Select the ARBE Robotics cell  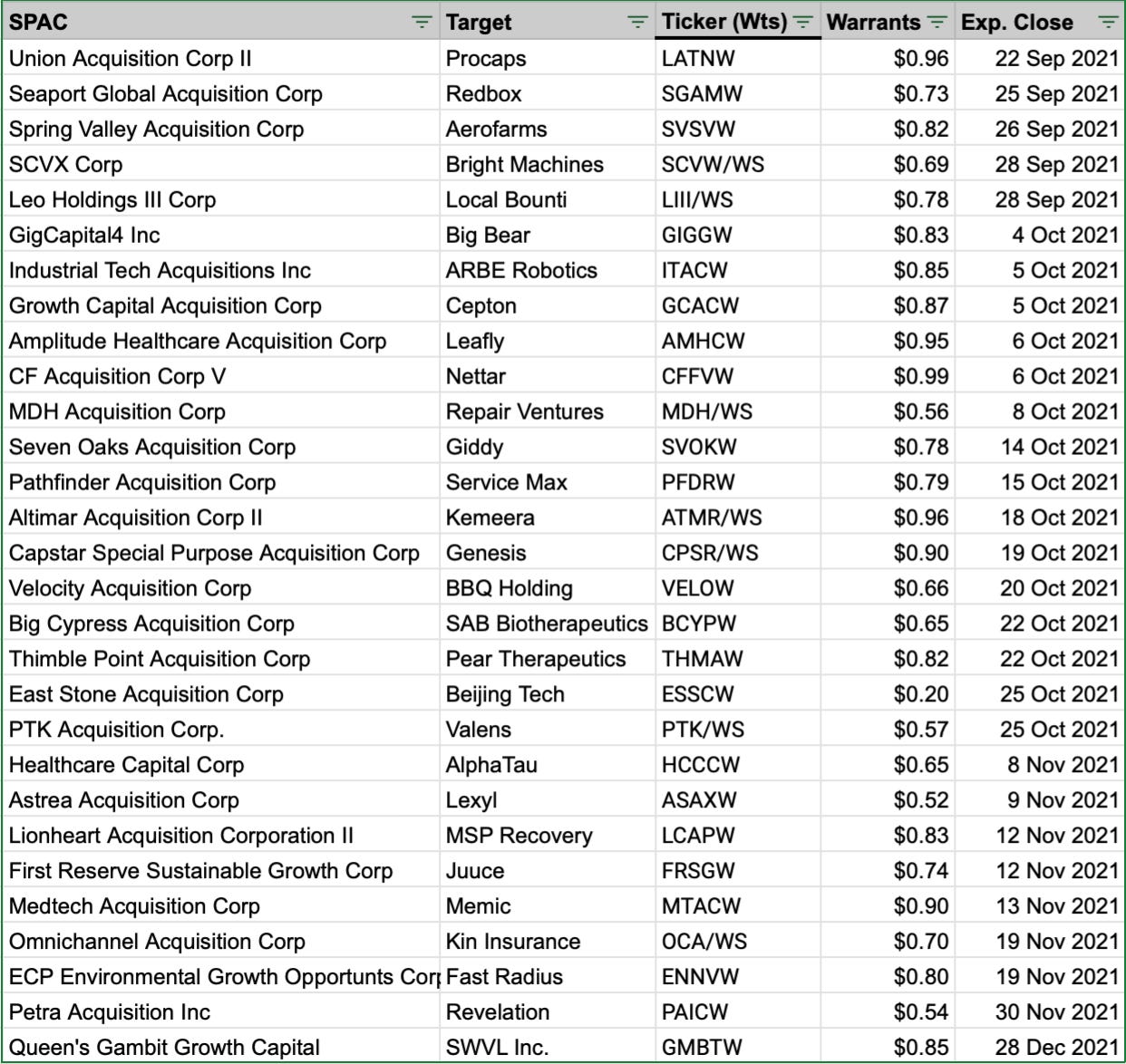548,271
